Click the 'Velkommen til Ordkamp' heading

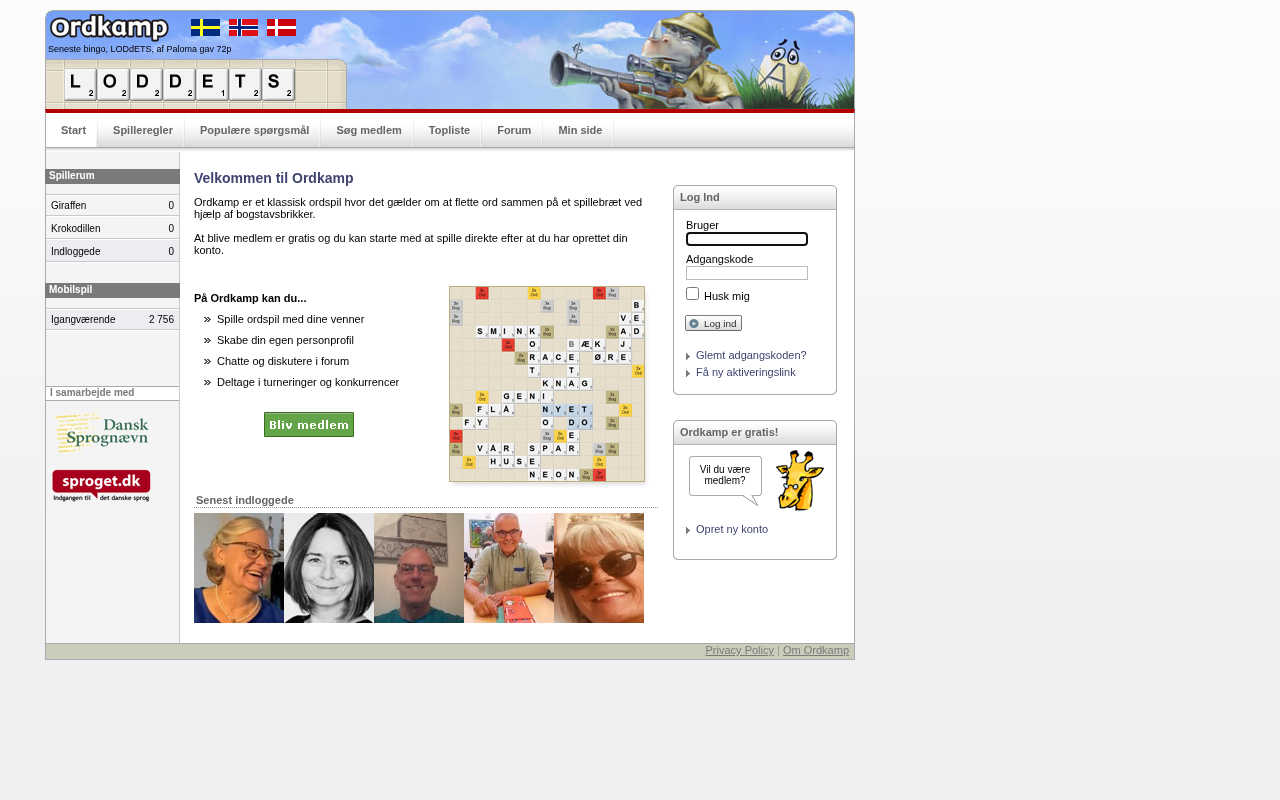(x=274, y=178)
